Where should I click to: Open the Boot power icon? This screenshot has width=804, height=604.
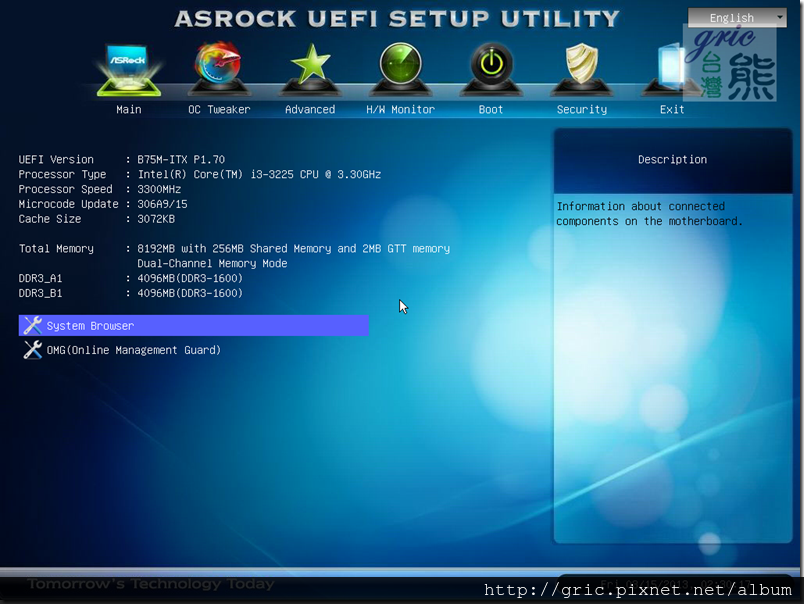click(491, 69)
